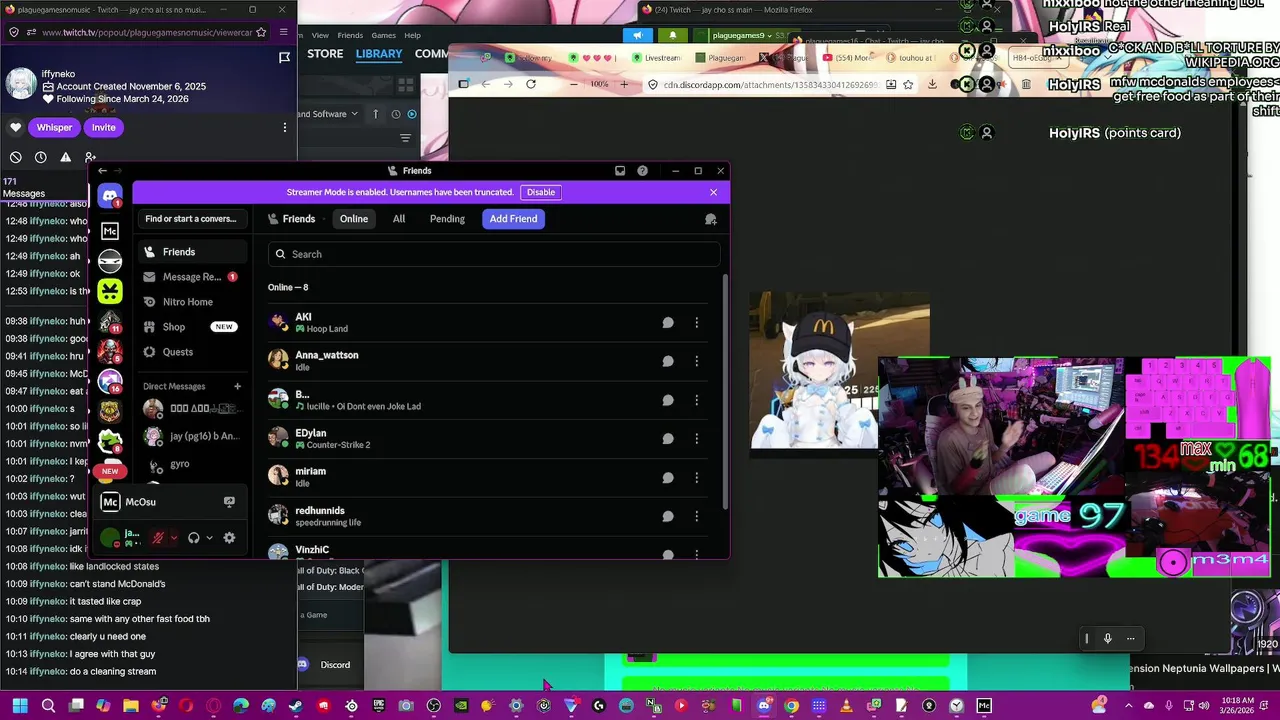Click the McOsu activity screen-share icon
Viewport: 1280px width, 720px height.
pyautogui.click(x=229, y=502)
